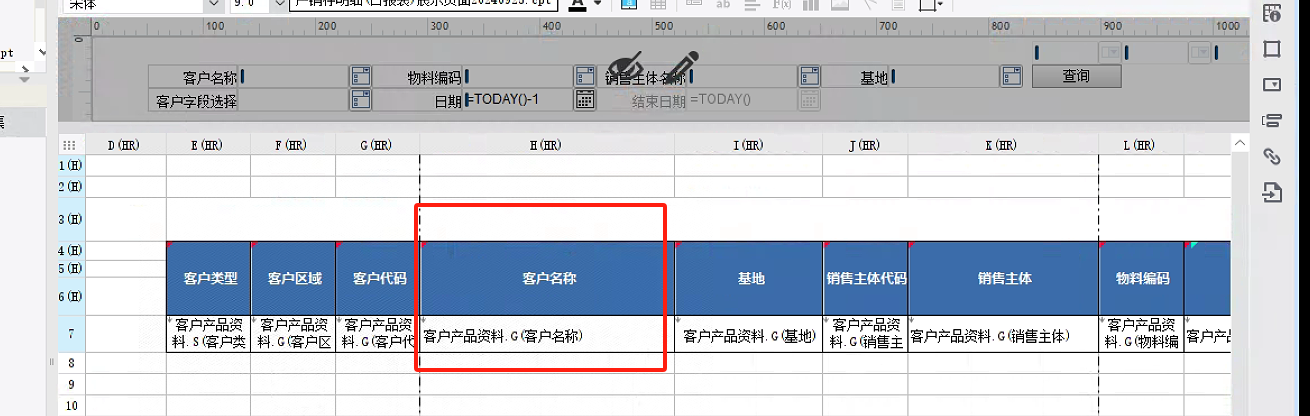Open the export arrow icon in right sidebar
The height and width of the screenshot is (416, 1310).
coord(1272,193)
